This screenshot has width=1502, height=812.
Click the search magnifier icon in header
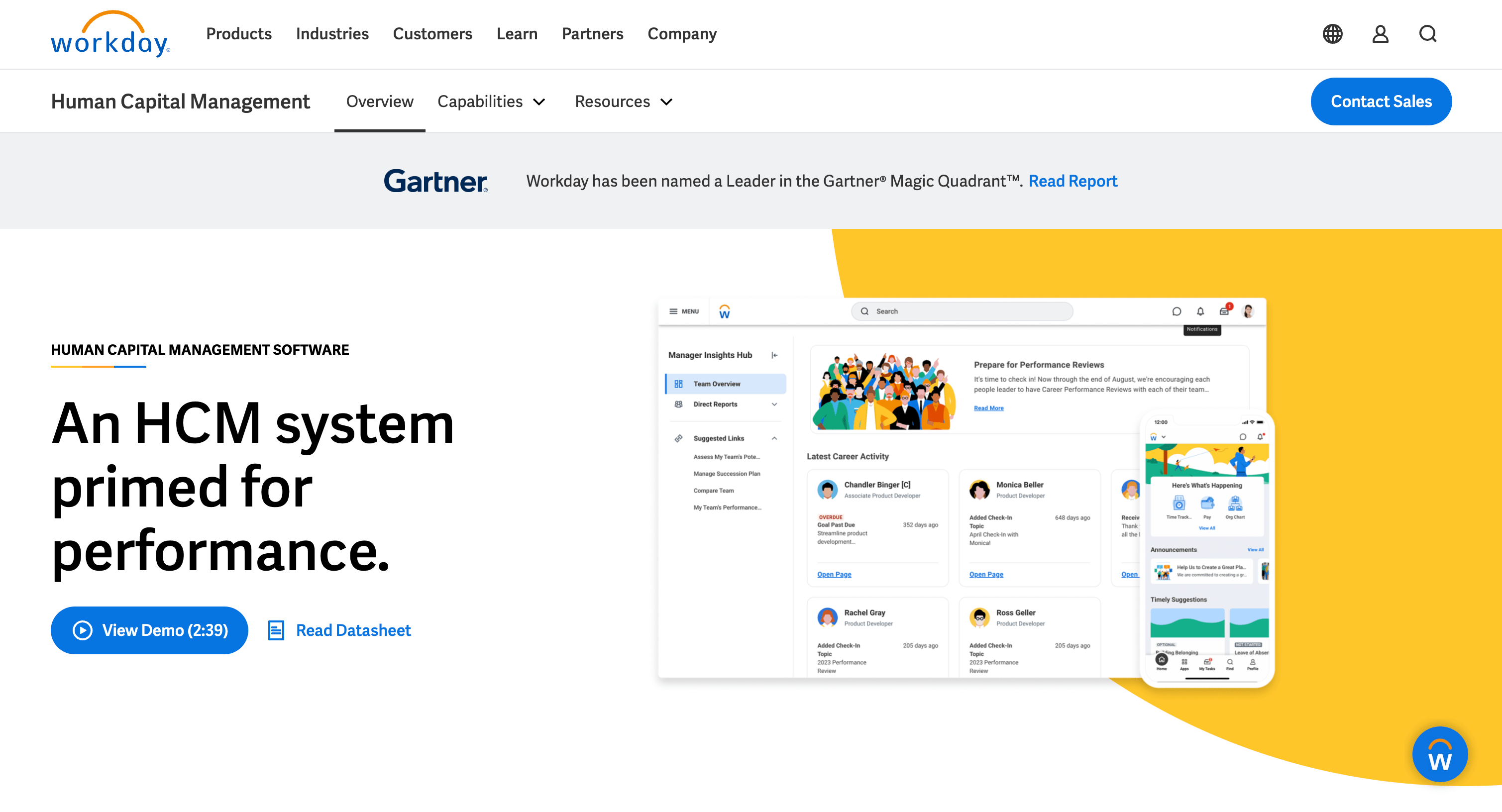click(1428, 34)
